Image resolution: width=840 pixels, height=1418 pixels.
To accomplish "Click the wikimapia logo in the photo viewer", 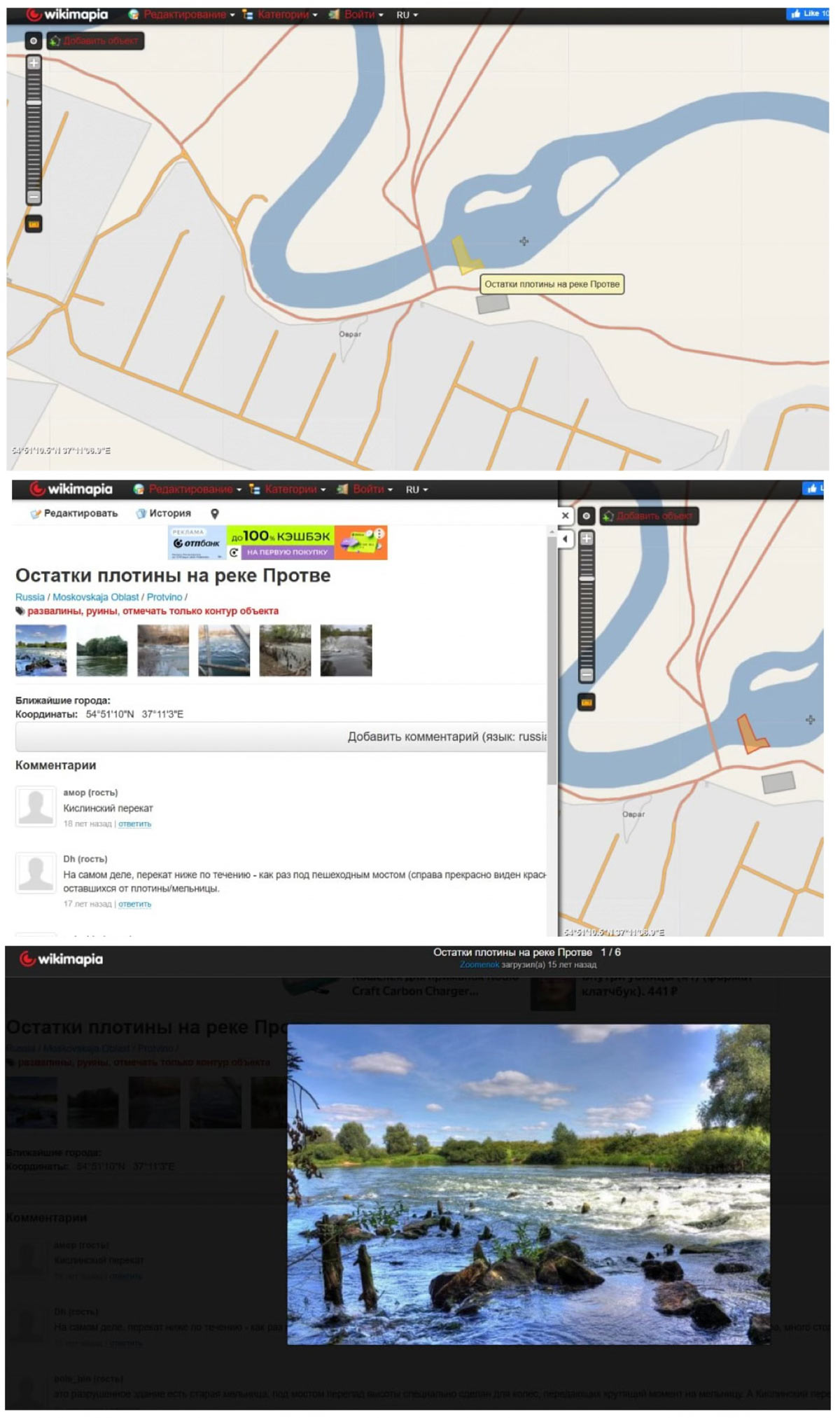I will click(62, 959).
